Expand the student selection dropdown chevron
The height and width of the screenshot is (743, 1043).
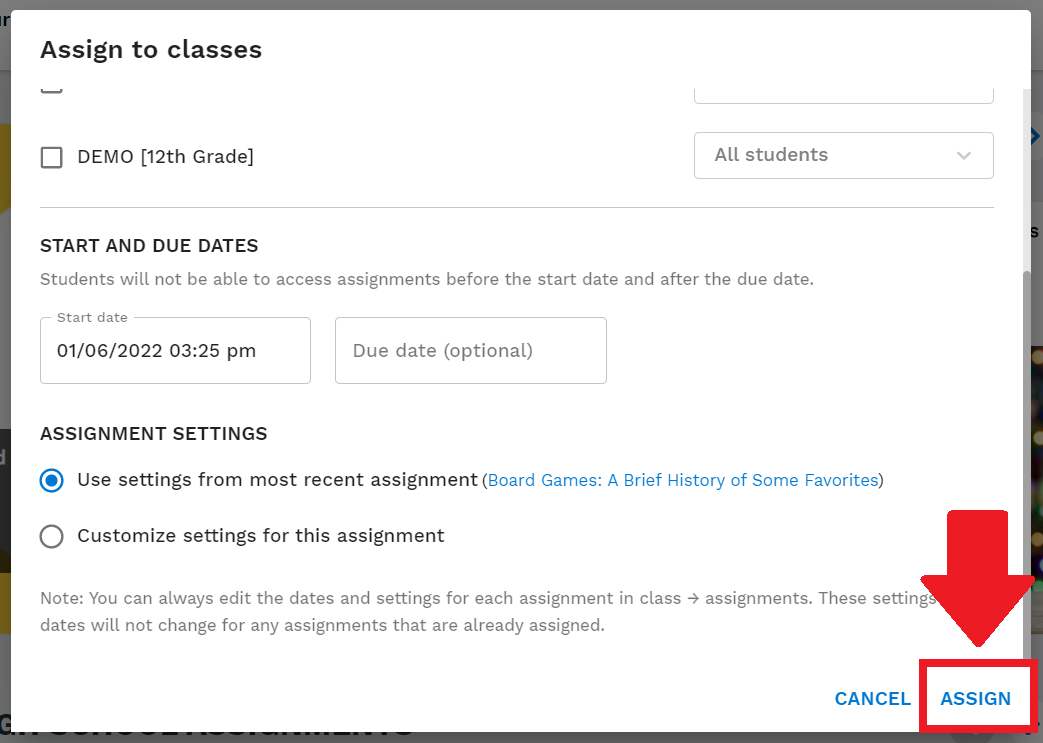coord(963,155)
